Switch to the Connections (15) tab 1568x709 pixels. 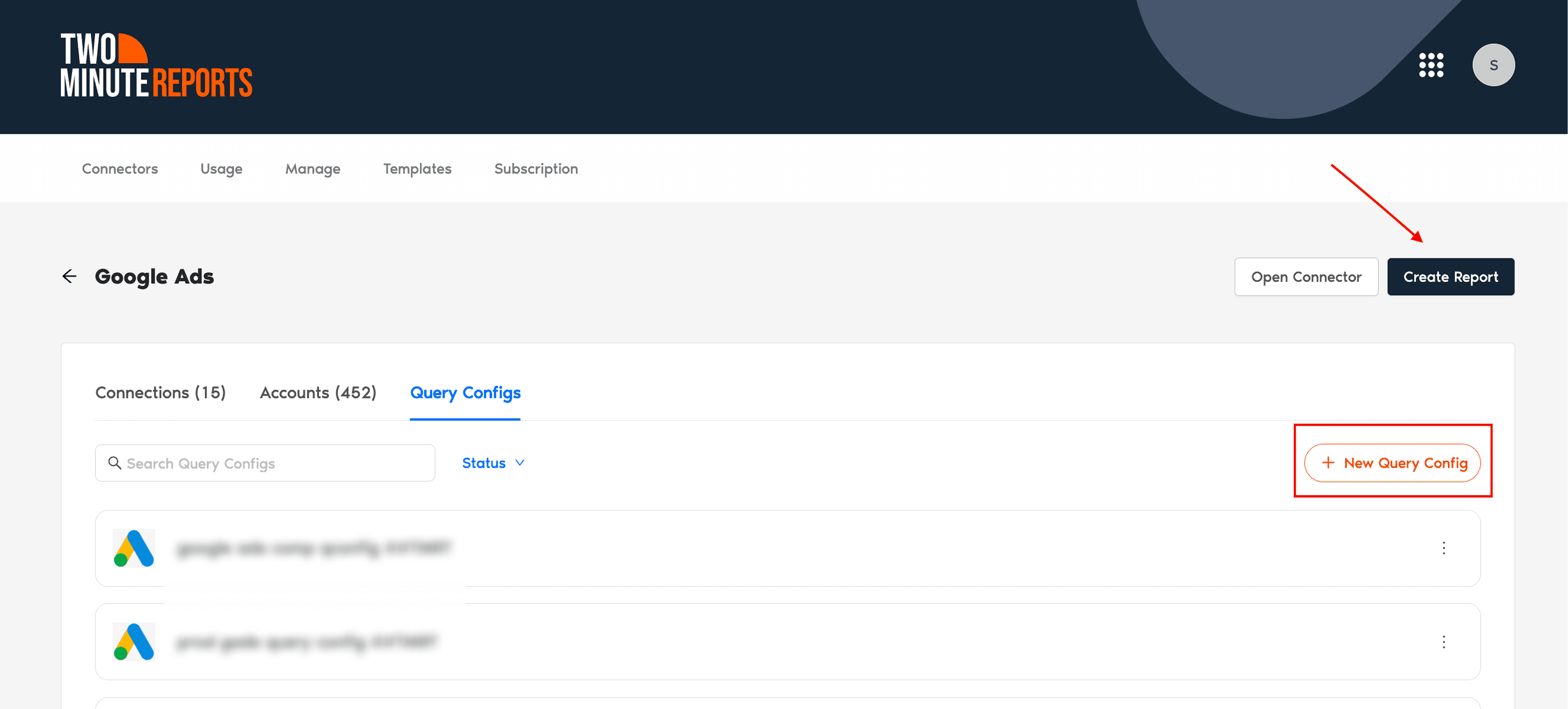point(161,393)
